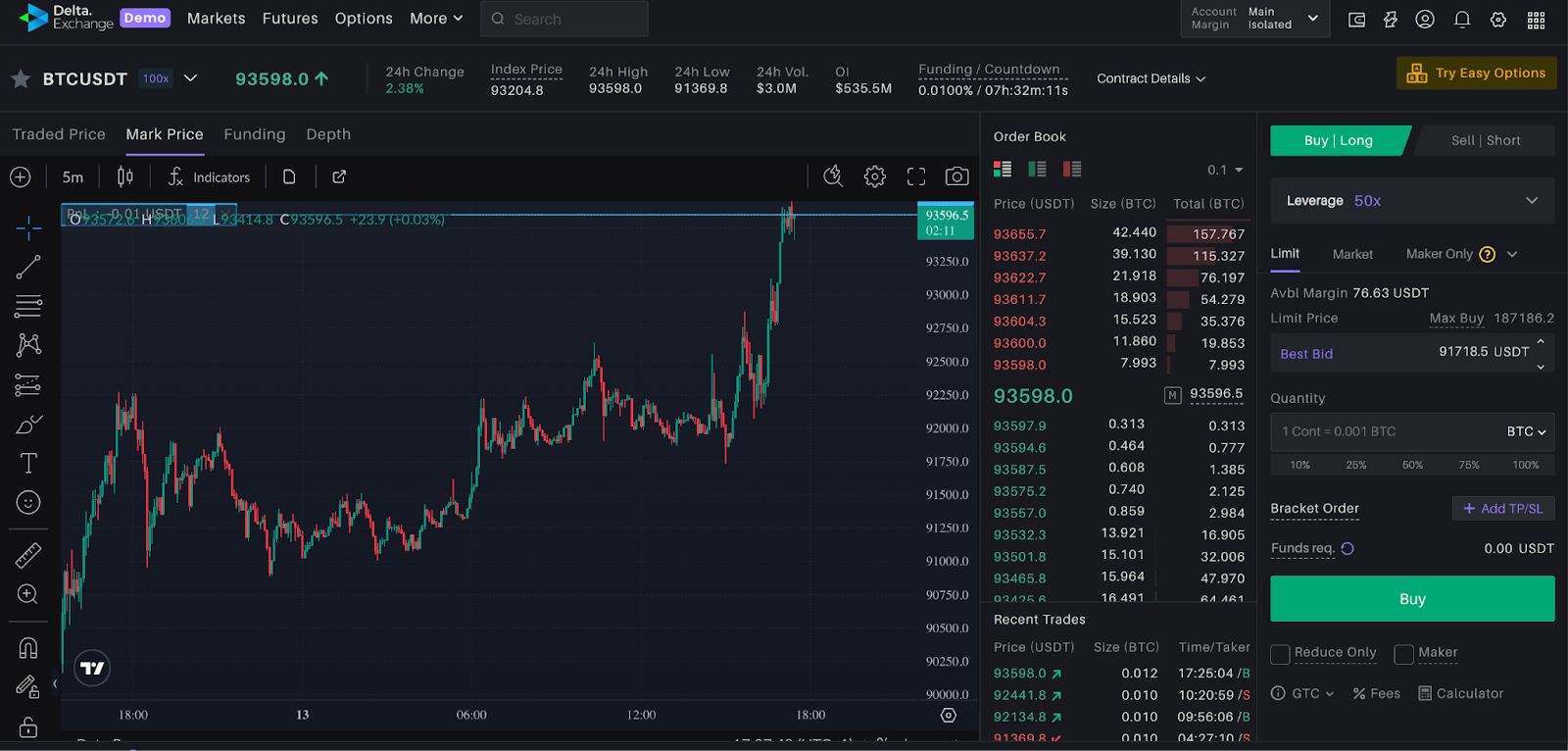This screenshot has height=751, width=1568.
Task: Pop out the chart in a new window
Action: tap(339, 177)
